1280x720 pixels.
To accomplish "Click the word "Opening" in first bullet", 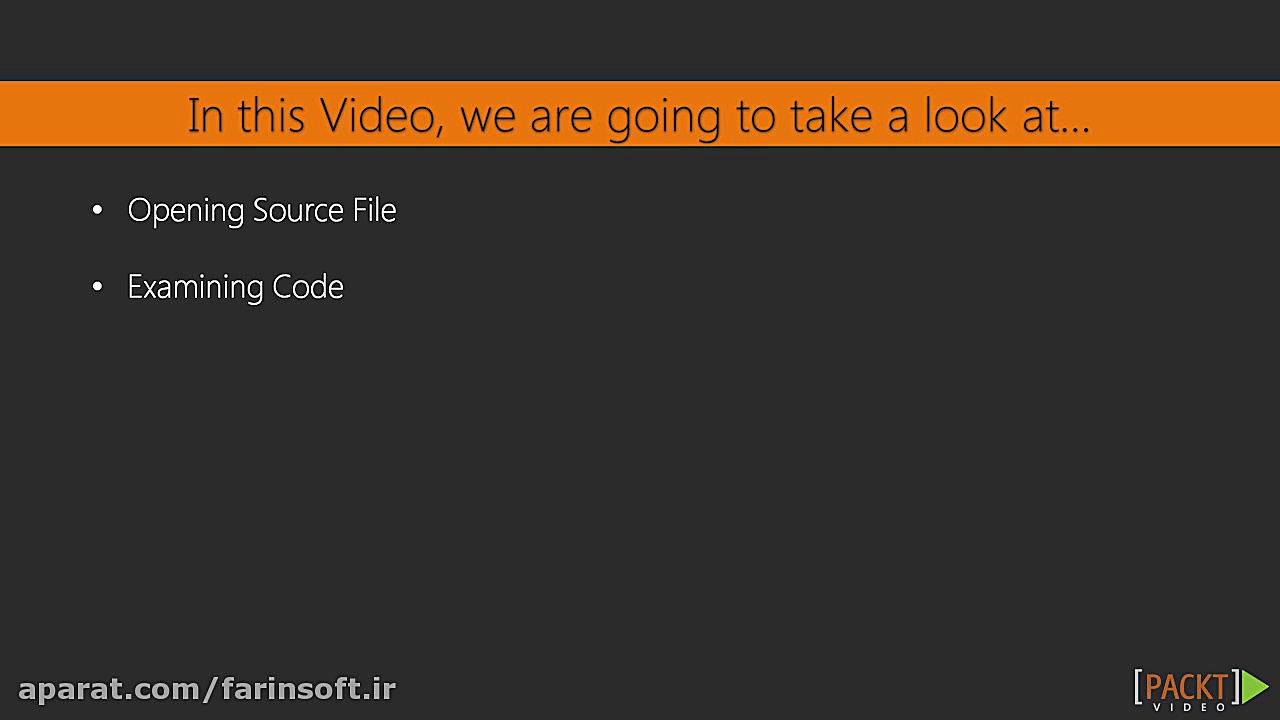I will 186,212.
